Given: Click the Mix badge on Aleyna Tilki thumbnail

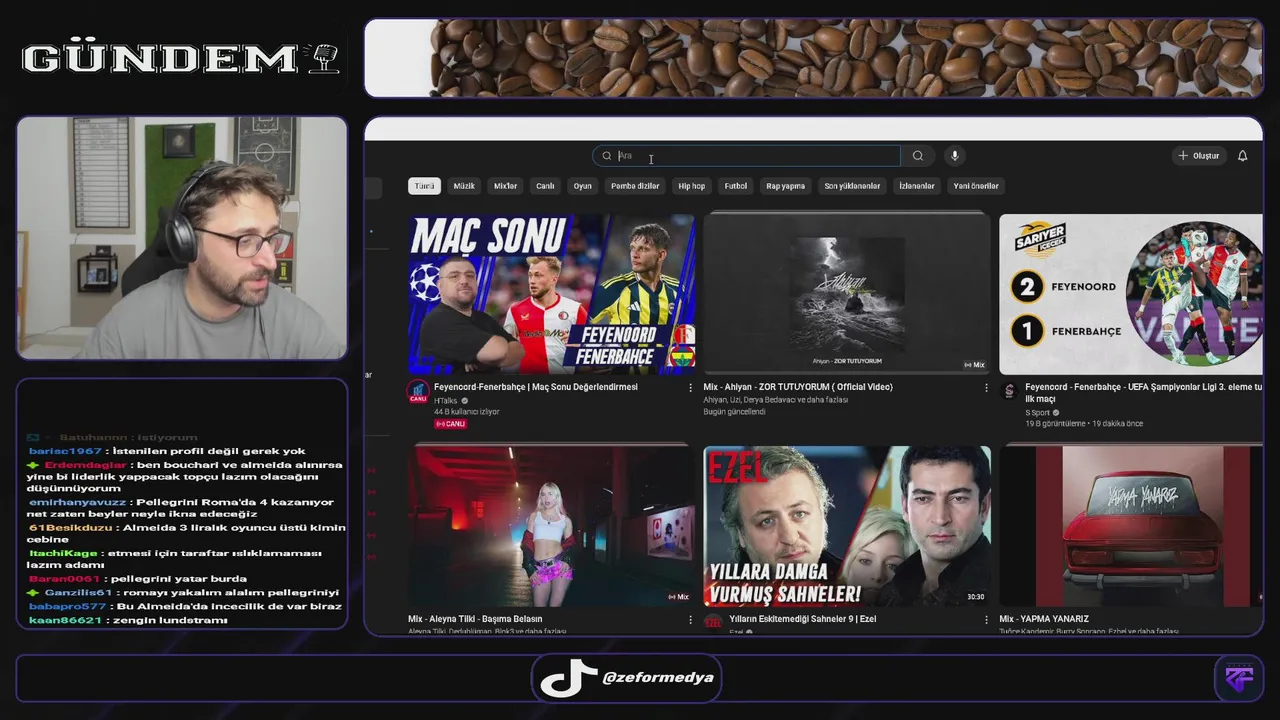Looking at the screenshot, I should coord(678,597).
